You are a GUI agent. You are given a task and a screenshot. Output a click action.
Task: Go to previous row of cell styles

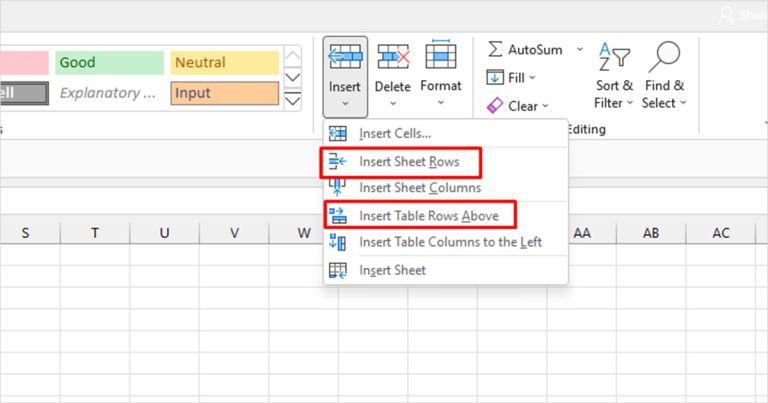tap(292, 57)
